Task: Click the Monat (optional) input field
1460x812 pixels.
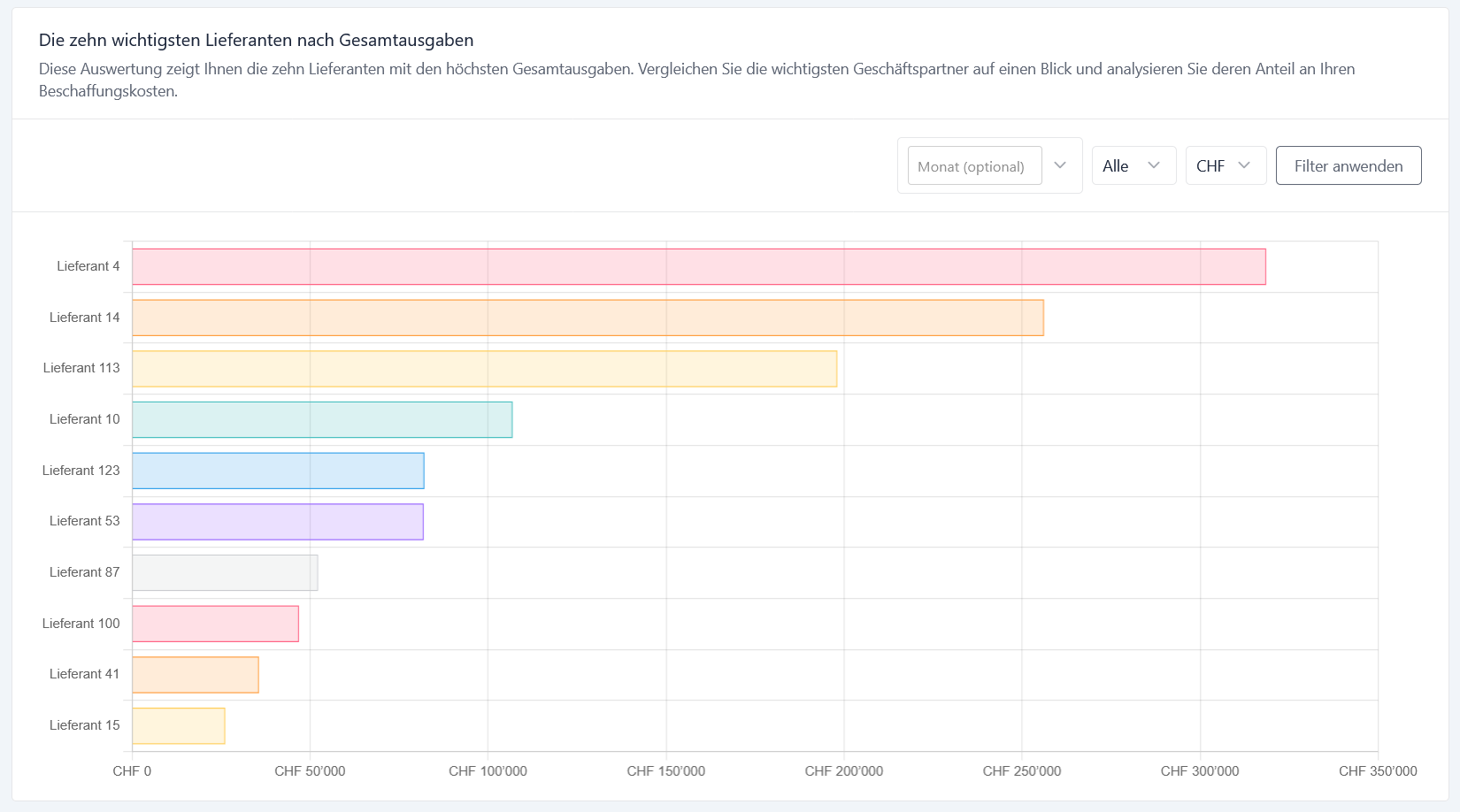Action: point(973,166)
